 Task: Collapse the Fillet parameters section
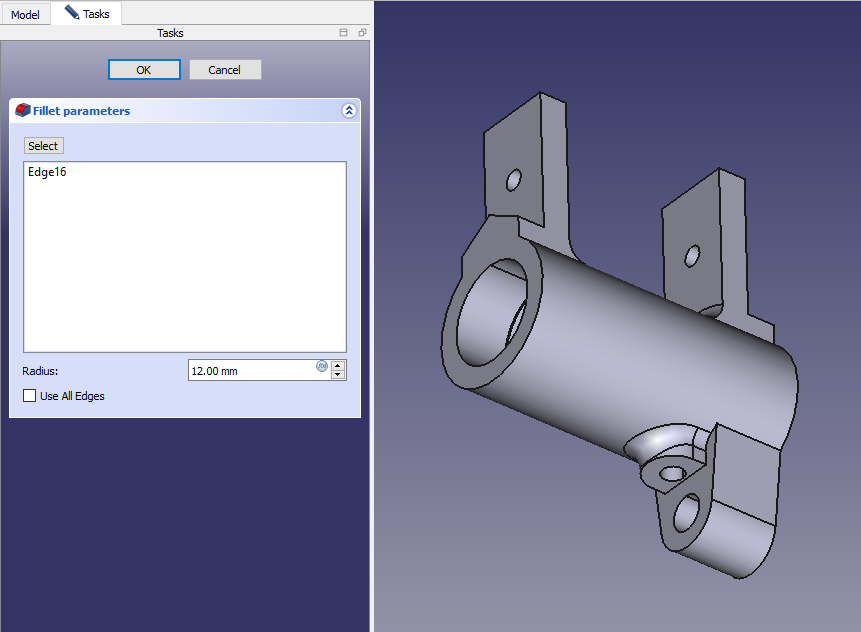point(348,111)
